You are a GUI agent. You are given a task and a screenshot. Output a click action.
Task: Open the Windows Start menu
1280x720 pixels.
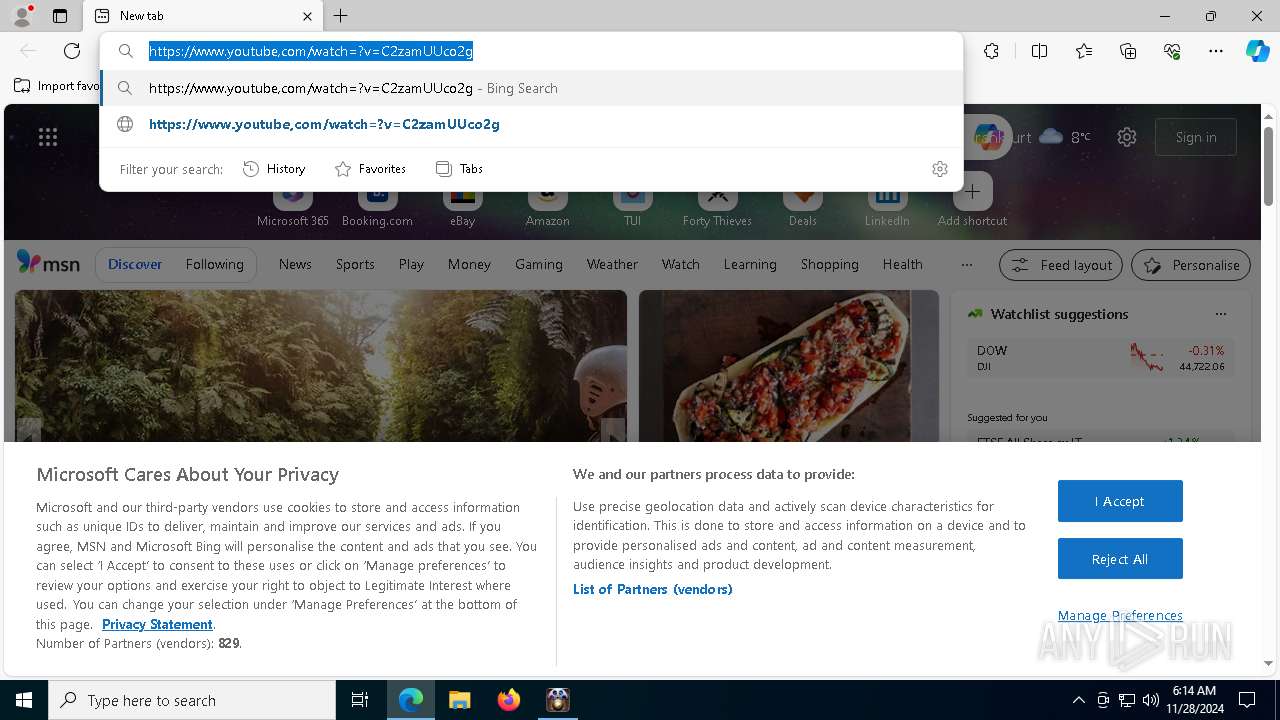(24, 700)
